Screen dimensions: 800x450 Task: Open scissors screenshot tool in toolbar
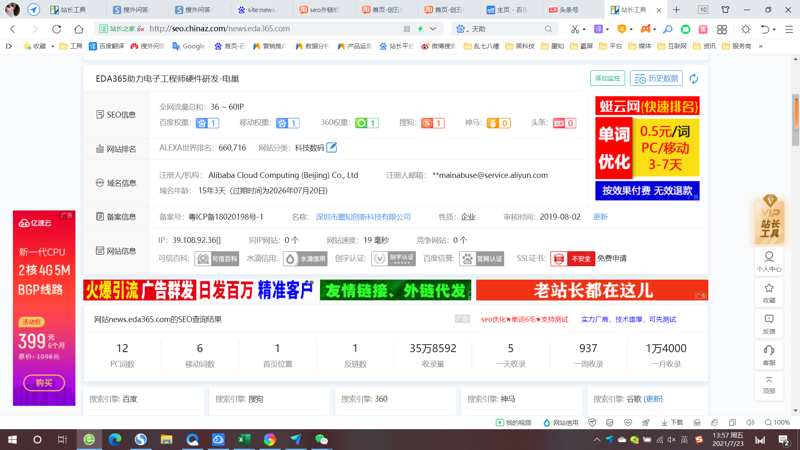point(575,29)
